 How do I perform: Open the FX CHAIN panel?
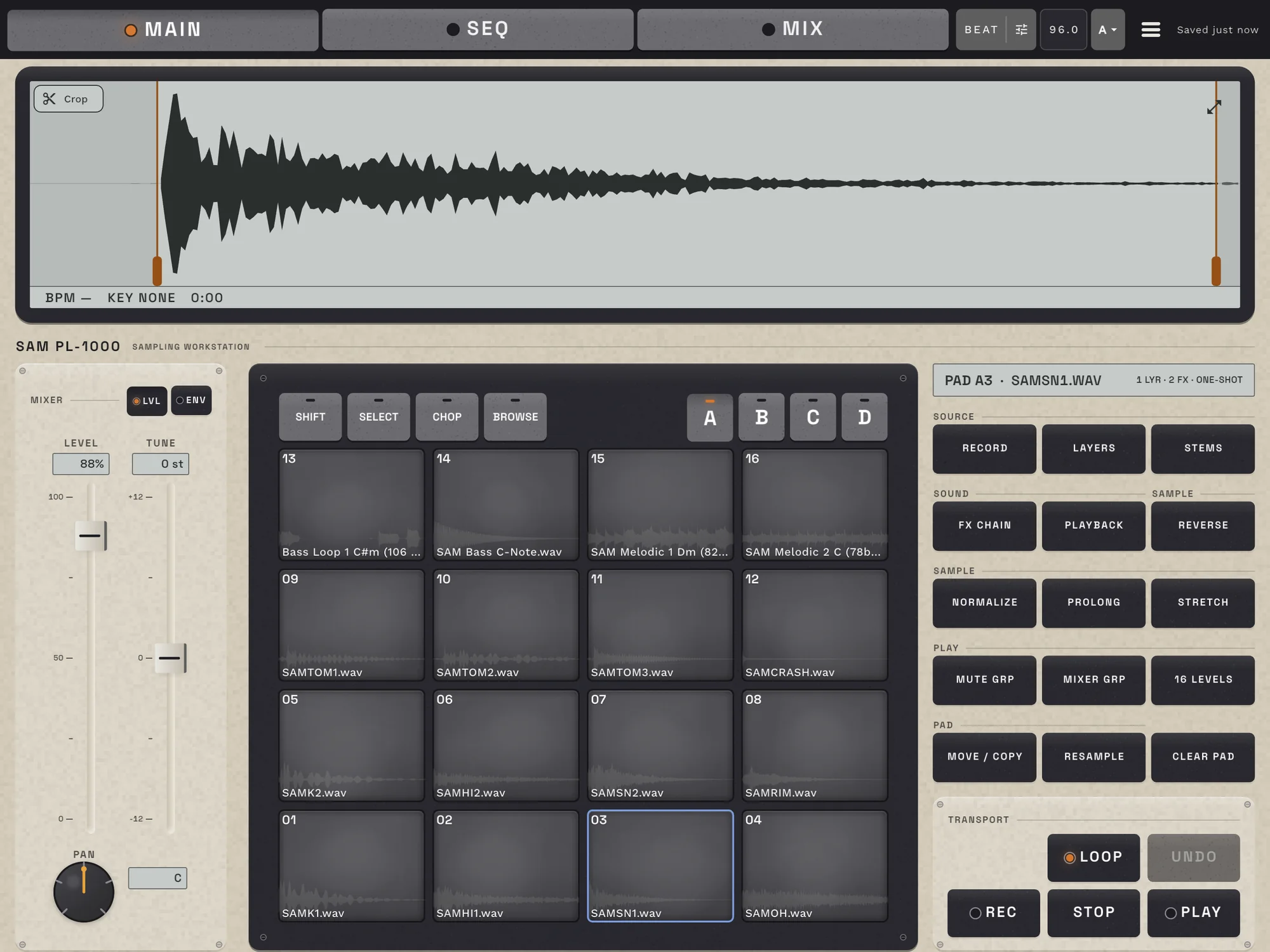tap(984, 526)
